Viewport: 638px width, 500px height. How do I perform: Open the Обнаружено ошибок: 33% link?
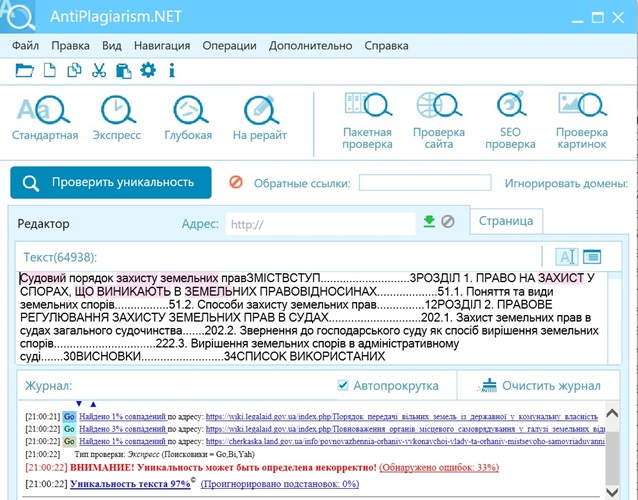point(439,467)
